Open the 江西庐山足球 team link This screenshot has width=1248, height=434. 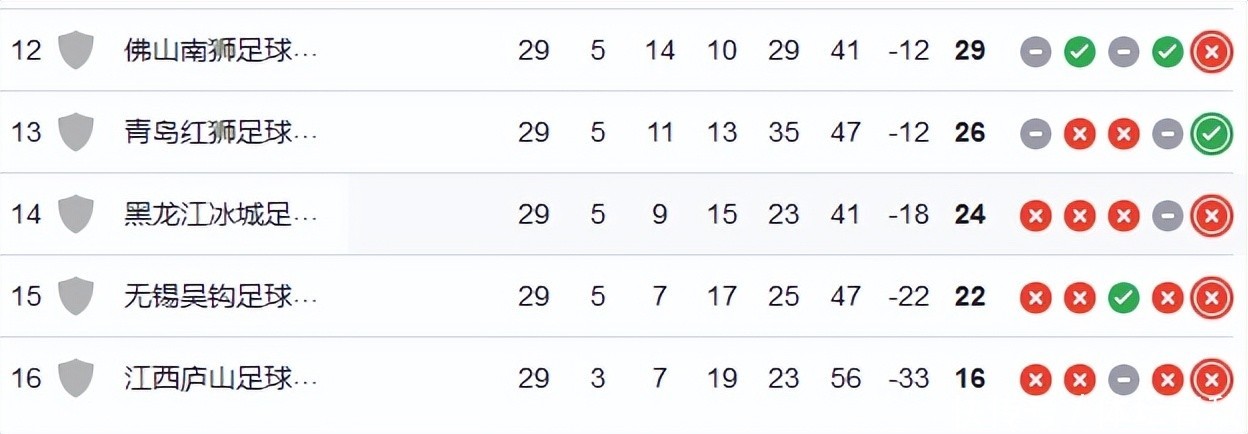click(220, 378)
